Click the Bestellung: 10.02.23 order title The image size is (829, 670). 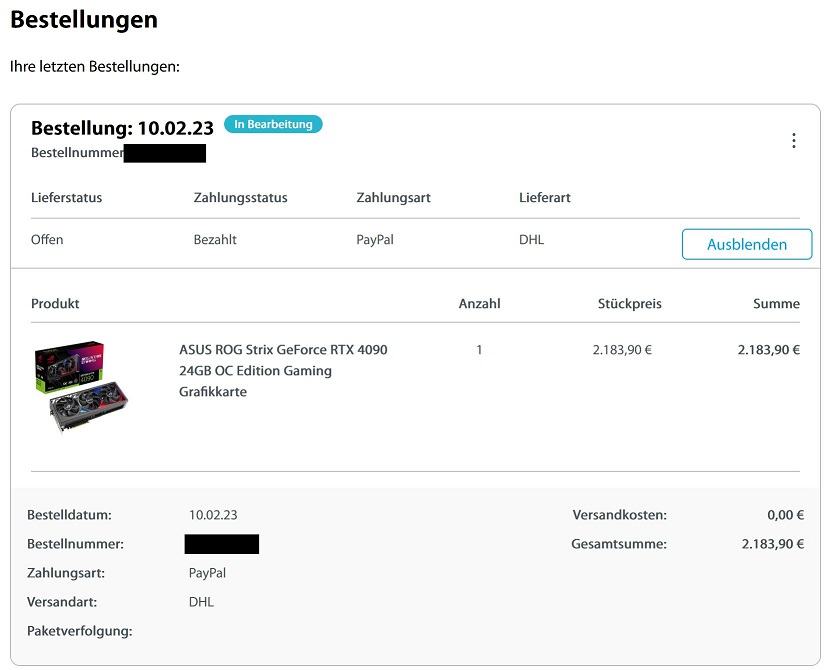pos(122,128)
